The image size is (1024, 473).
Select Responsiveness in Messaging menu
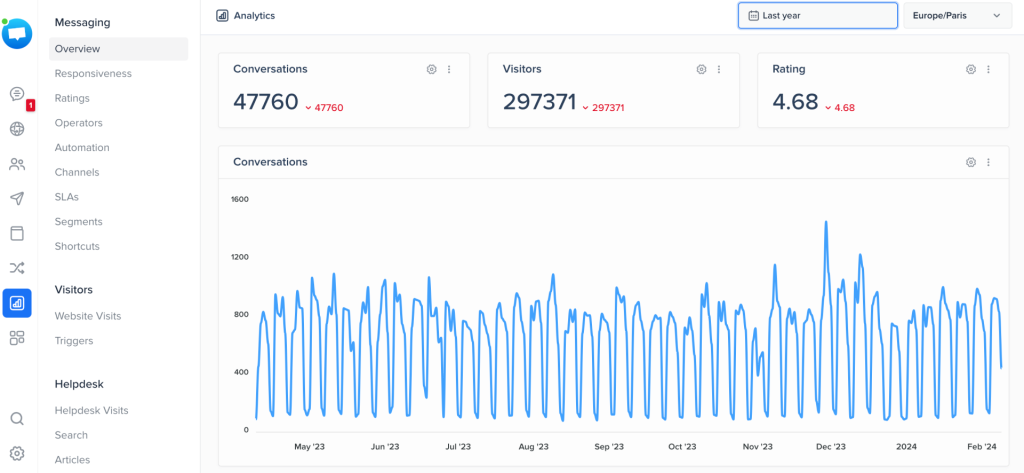pyautogui.click(x=93, y=74)
